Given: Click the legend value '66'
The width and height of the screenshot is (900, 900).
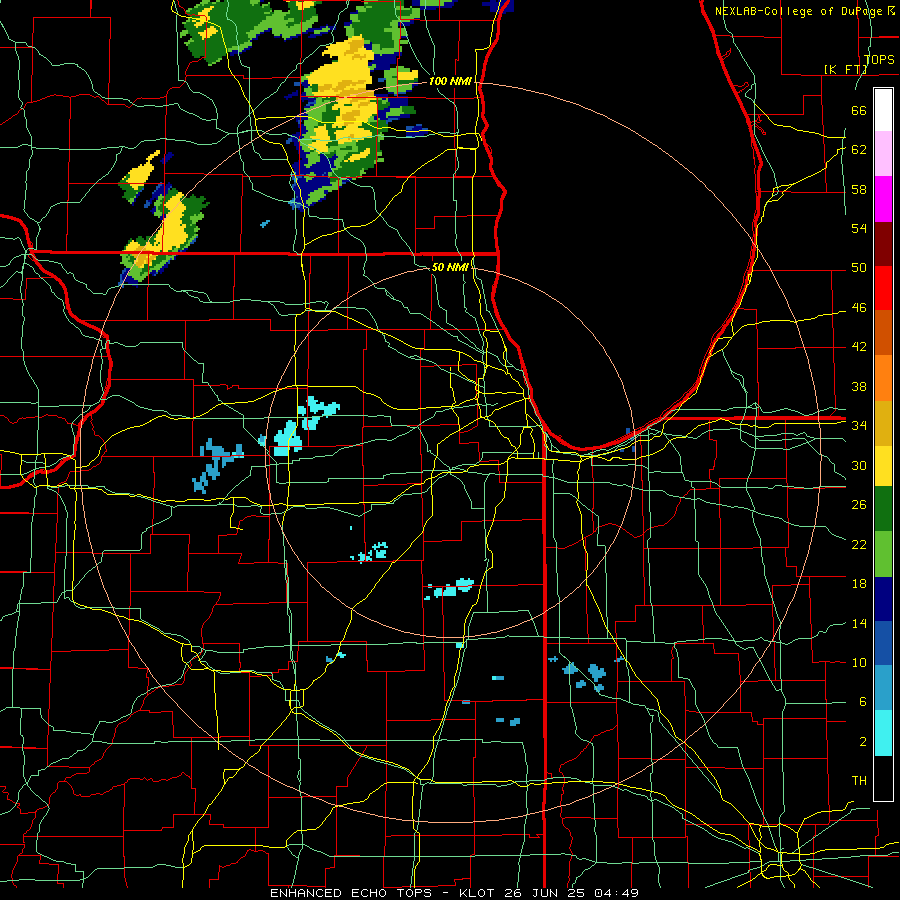Looking at the screenshot, I should [x=859, y=110].
